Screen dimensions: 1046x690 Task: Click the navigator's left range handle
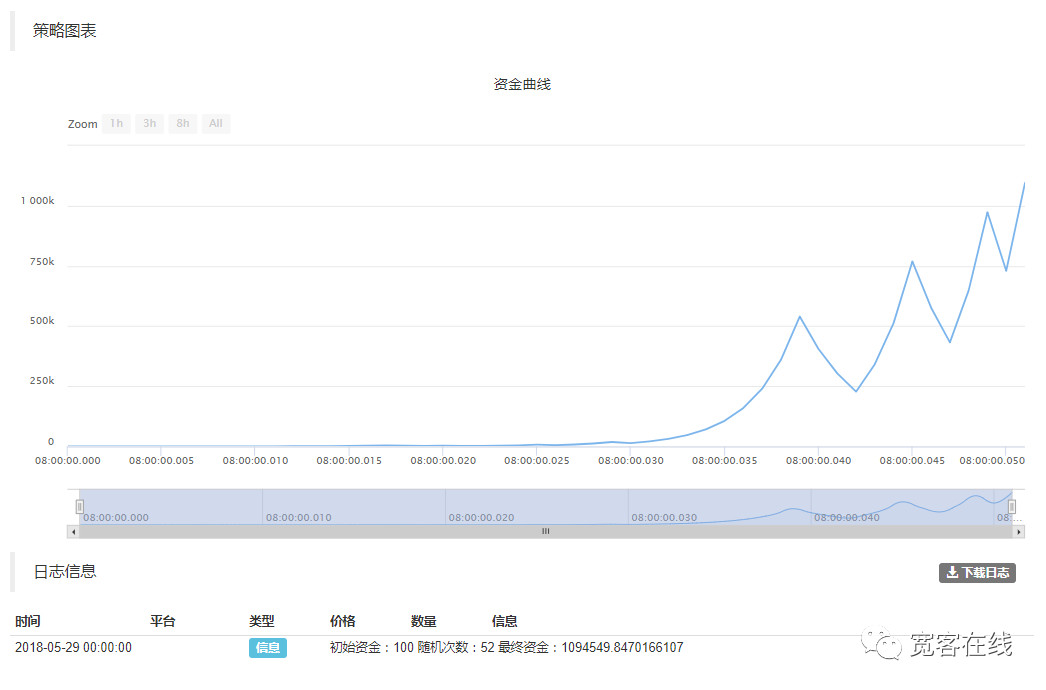[x=80, y=507]
